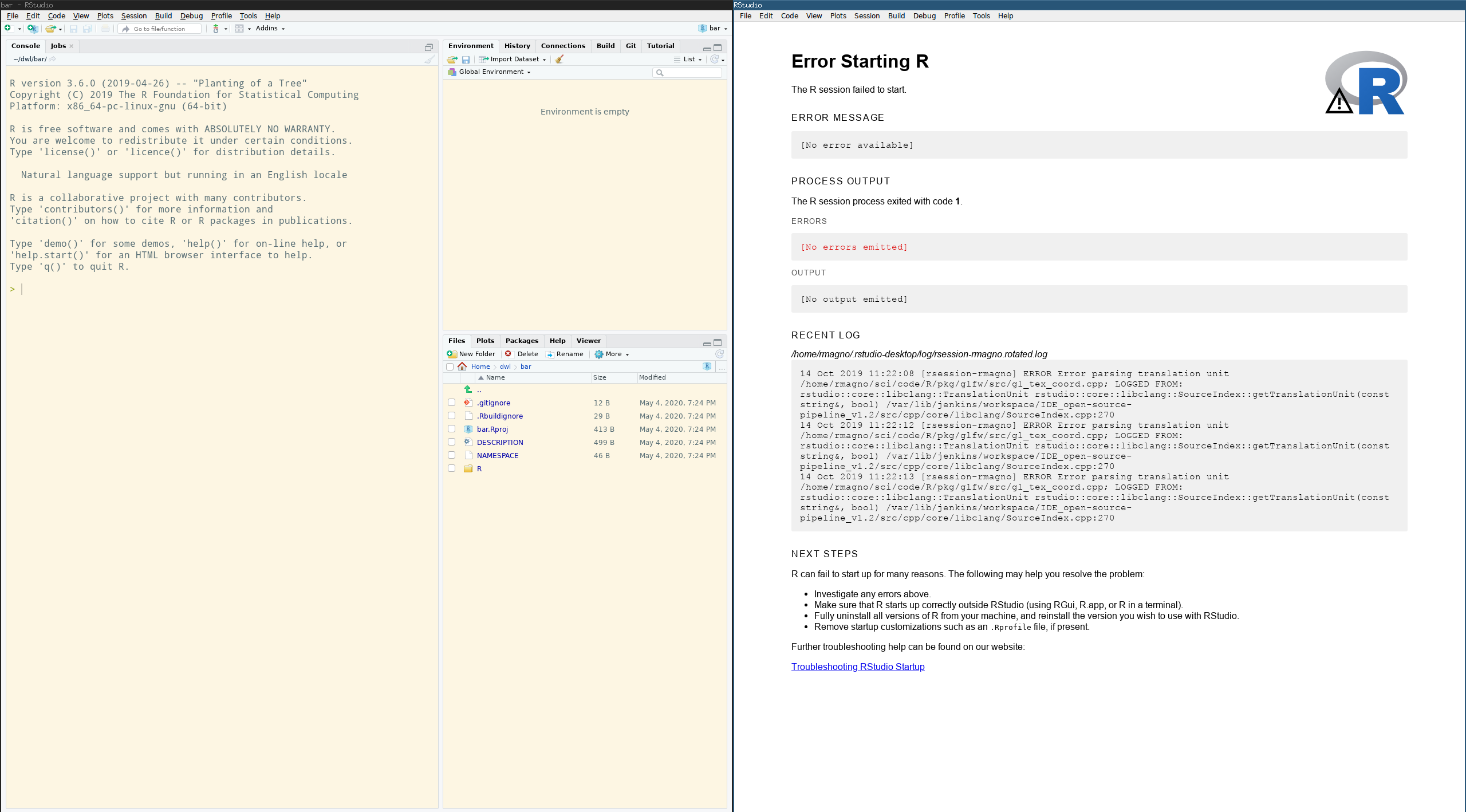Open an existing file with the folder icon
The height and width of the screenshot is (812, 1466).
click(x=50, y=29)
